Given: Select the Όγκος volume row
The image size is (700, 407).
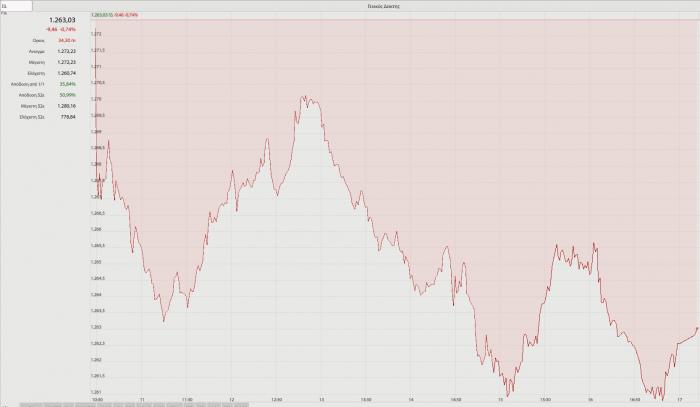Looking at the screenshot, I should (45, 40).
